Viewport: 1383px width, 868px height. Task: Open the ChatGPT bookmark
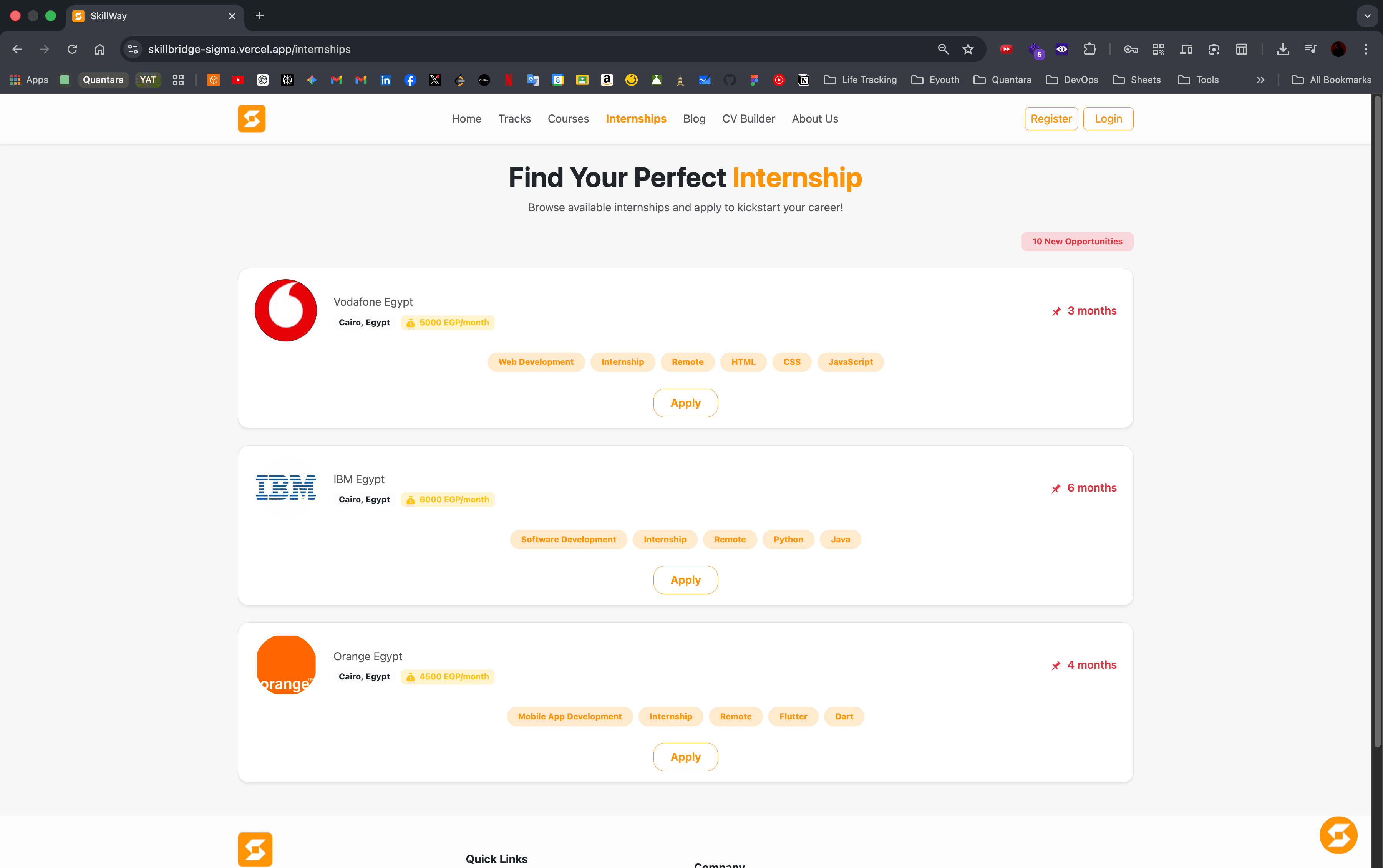263,80
